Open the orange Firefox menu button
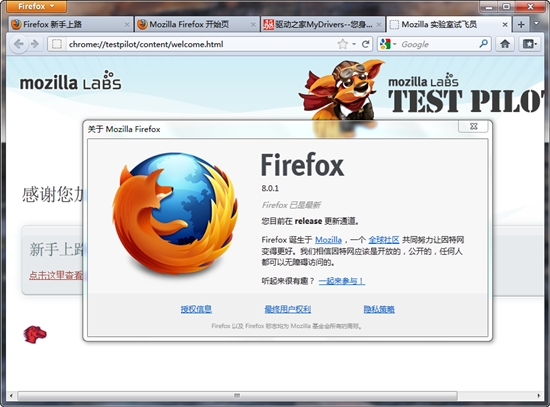This screenshot has width=550, height=407. 36,6
